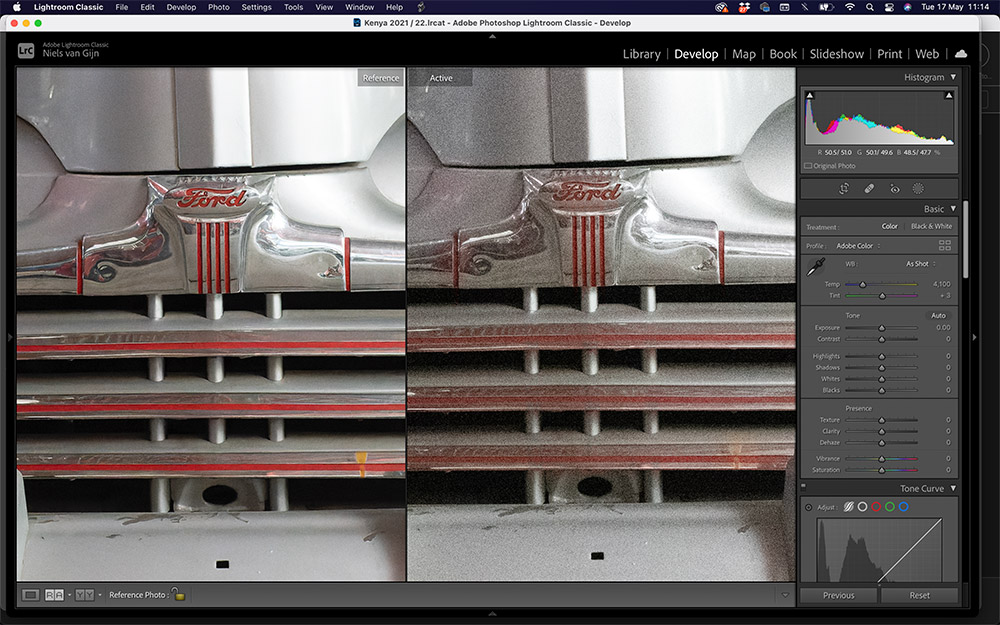
Task: Apply Auto tone adjustment
Action: click(938, 316)
